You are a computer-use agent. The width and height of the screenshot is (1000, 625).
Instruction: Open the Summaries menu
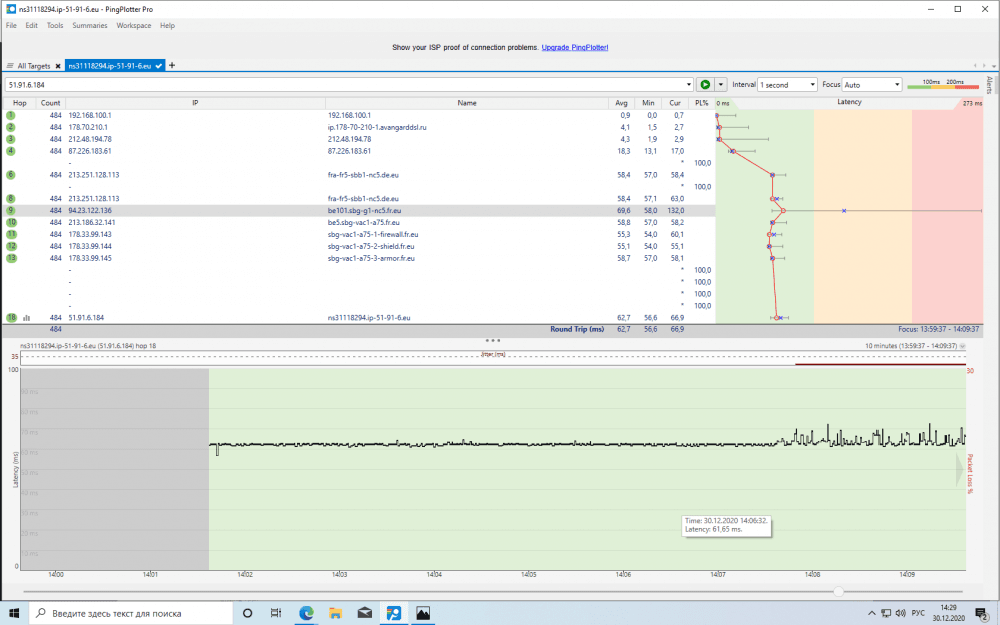click(x=90, y=25)
